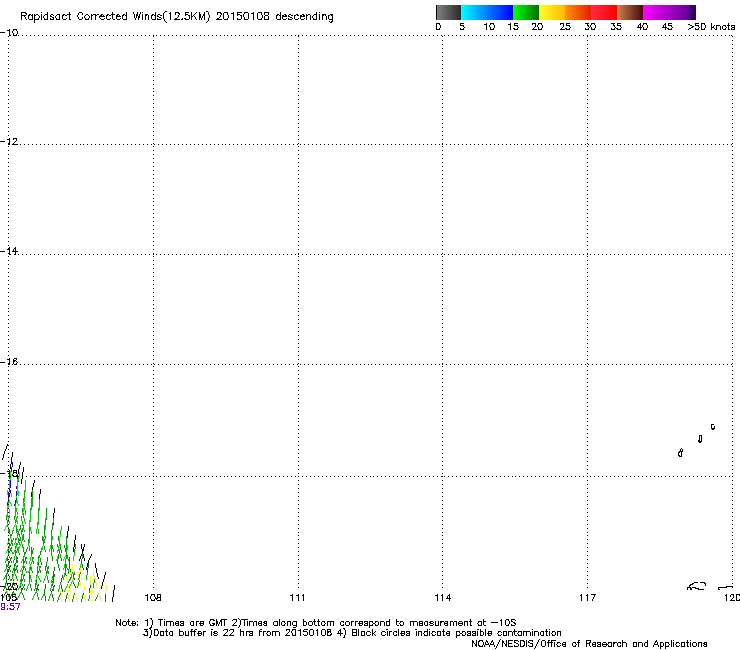
Task: Click the red 30-35 knots color swatch
Action: [604, 12]
